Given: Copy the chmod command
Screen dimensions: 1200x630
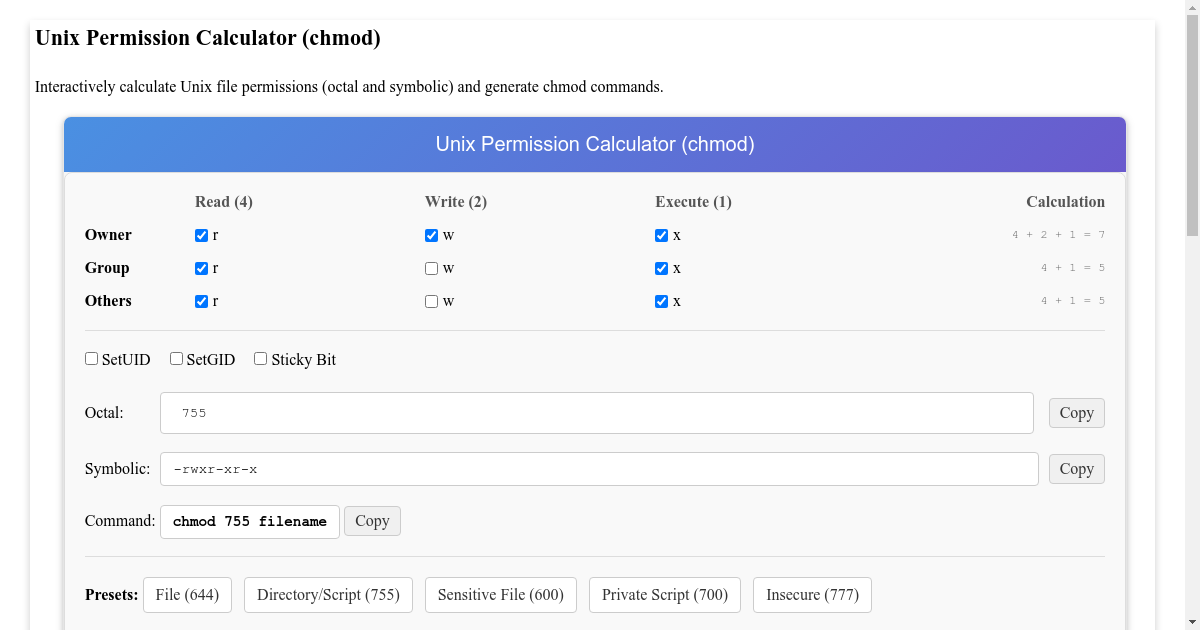Looking at the screenshot, I should click(x=372, y=520).
